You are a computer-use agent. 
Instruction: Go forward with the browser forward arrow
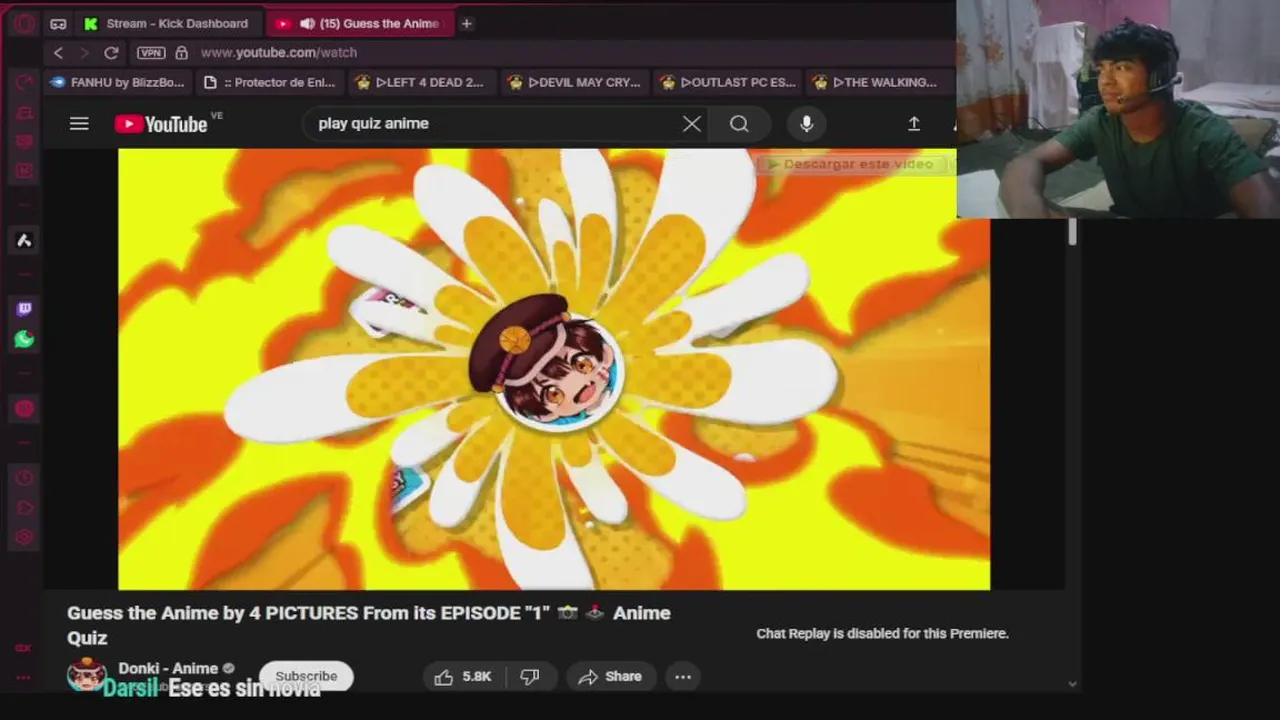tap(85, 52)
